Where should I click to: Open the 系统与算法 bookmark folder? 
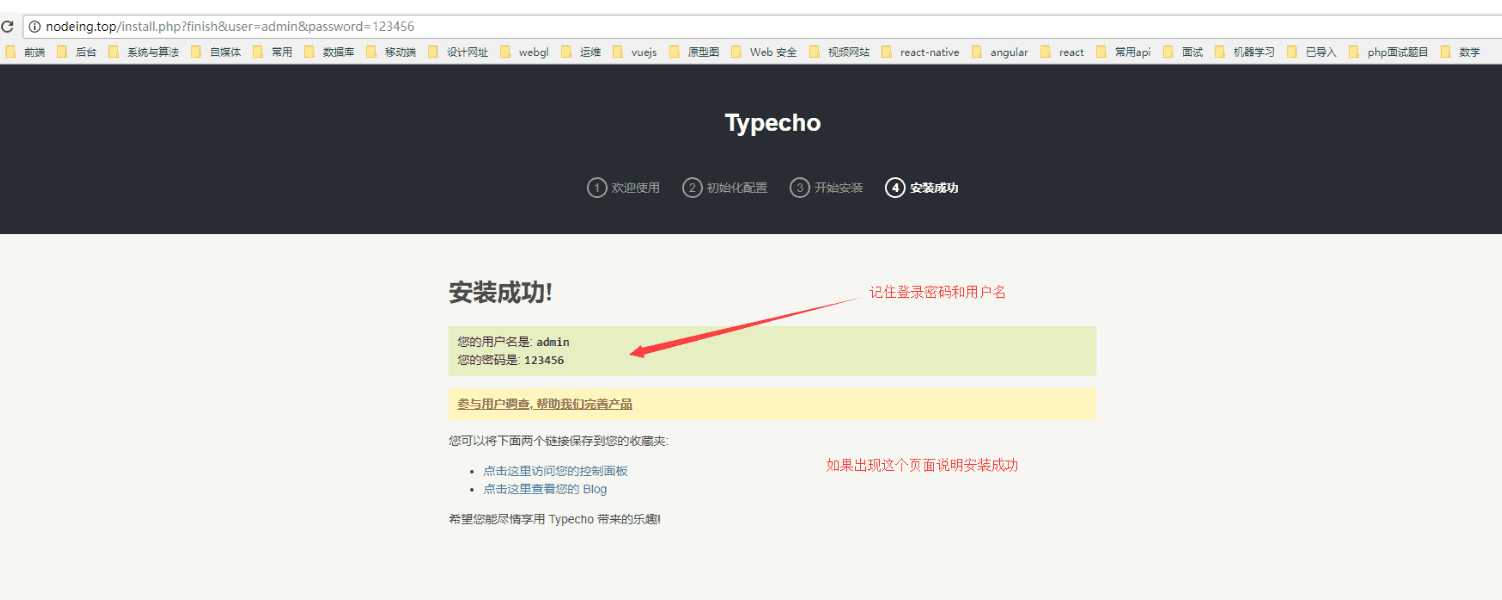(x=144, y=52)
